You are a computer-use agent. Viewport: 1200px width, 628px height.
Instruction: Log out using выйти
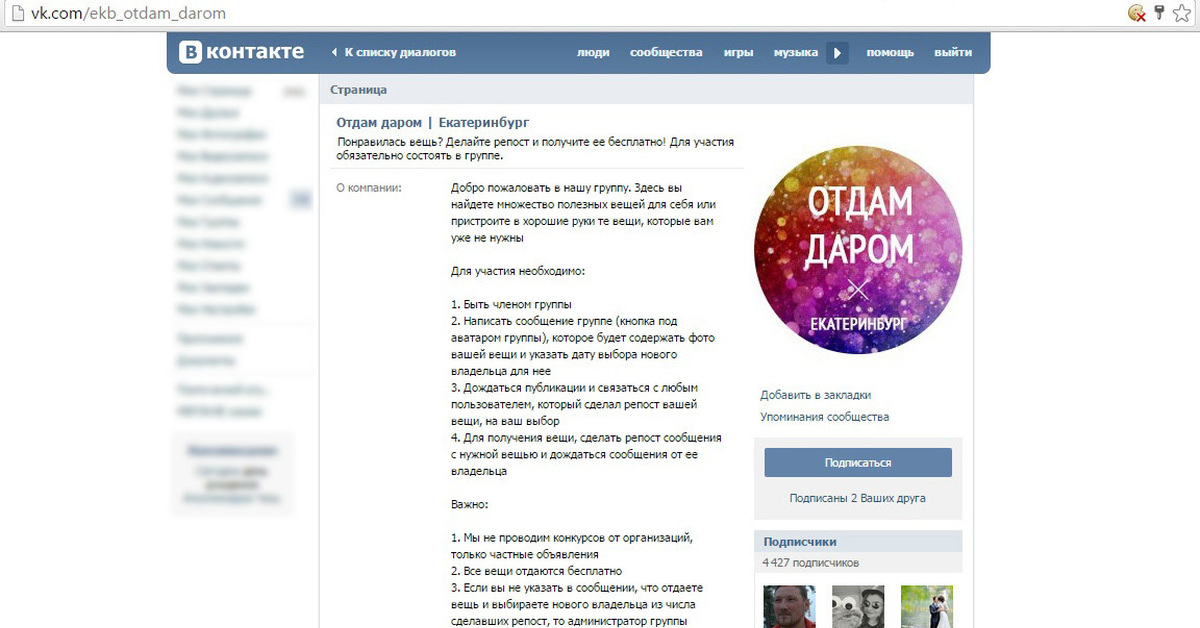953,52
